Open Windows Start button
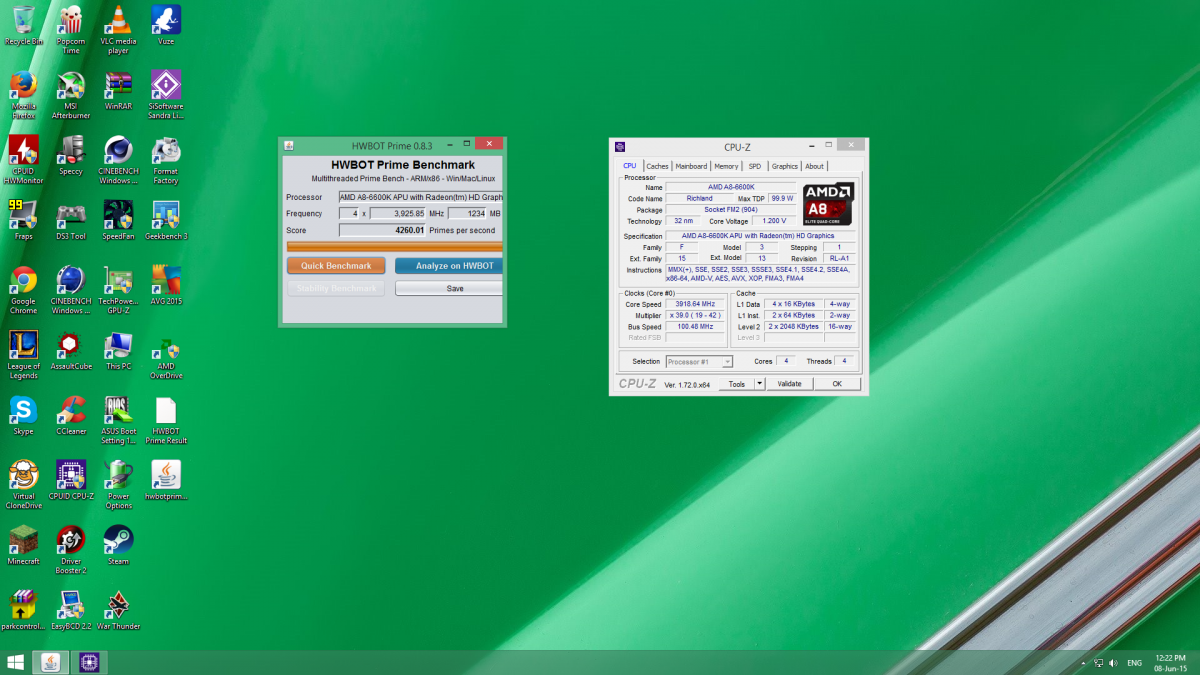 tap(15, 662)
